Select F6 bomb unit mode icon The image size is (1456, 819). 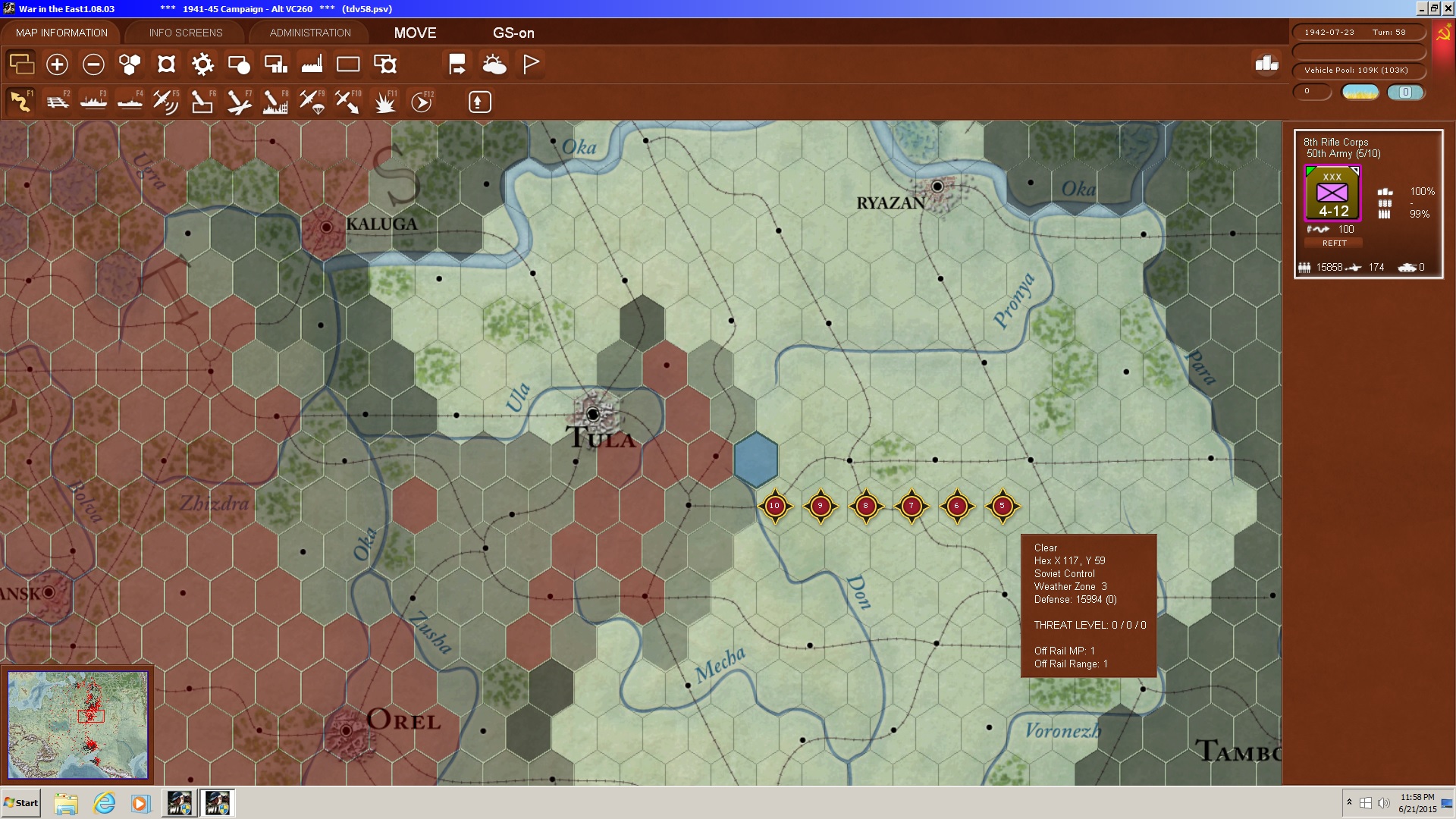tap(202, 102)
